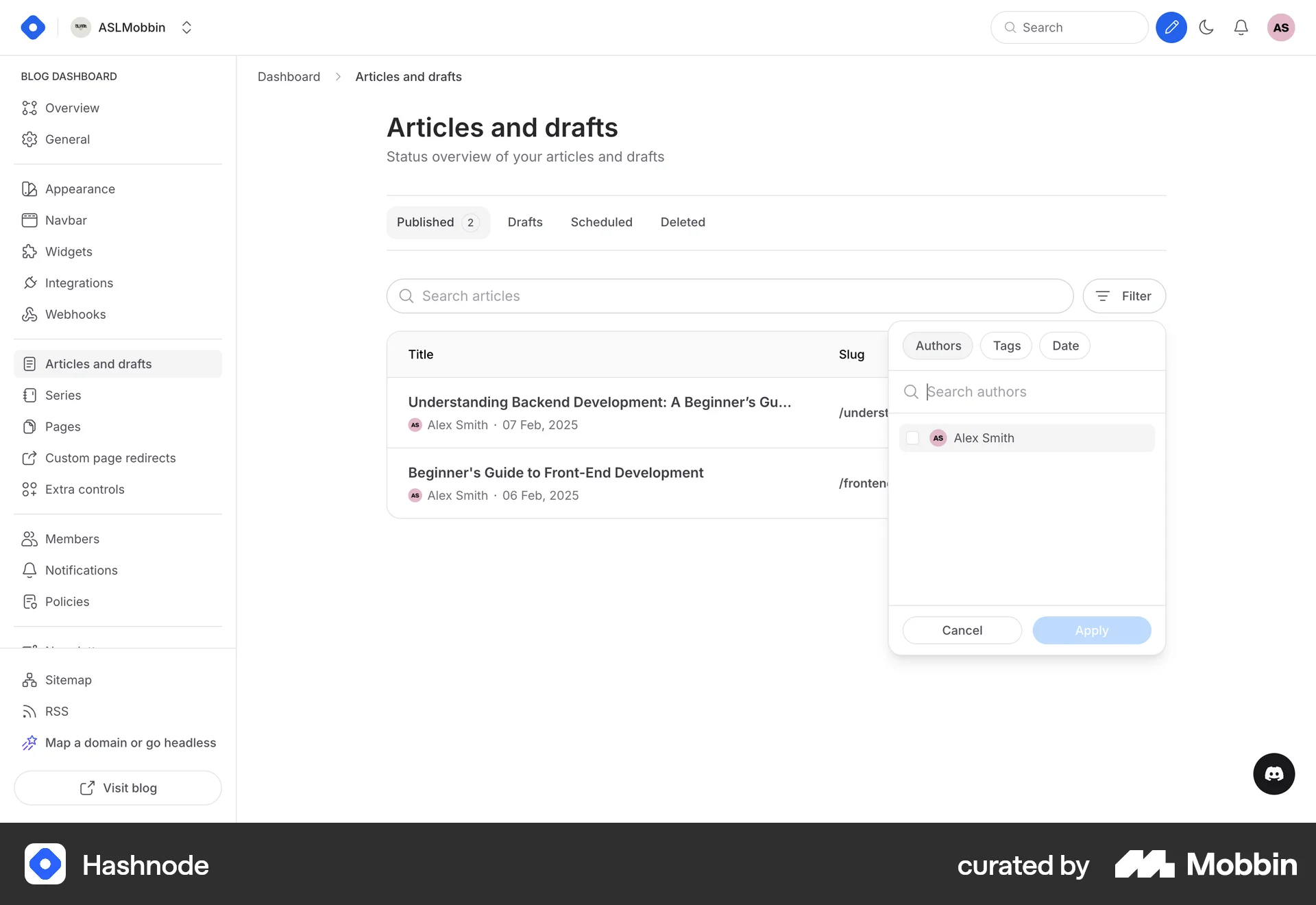Open Understanding Backend Development article
Viewport: 1316px width, 905px height.
(x=600, y=402)
